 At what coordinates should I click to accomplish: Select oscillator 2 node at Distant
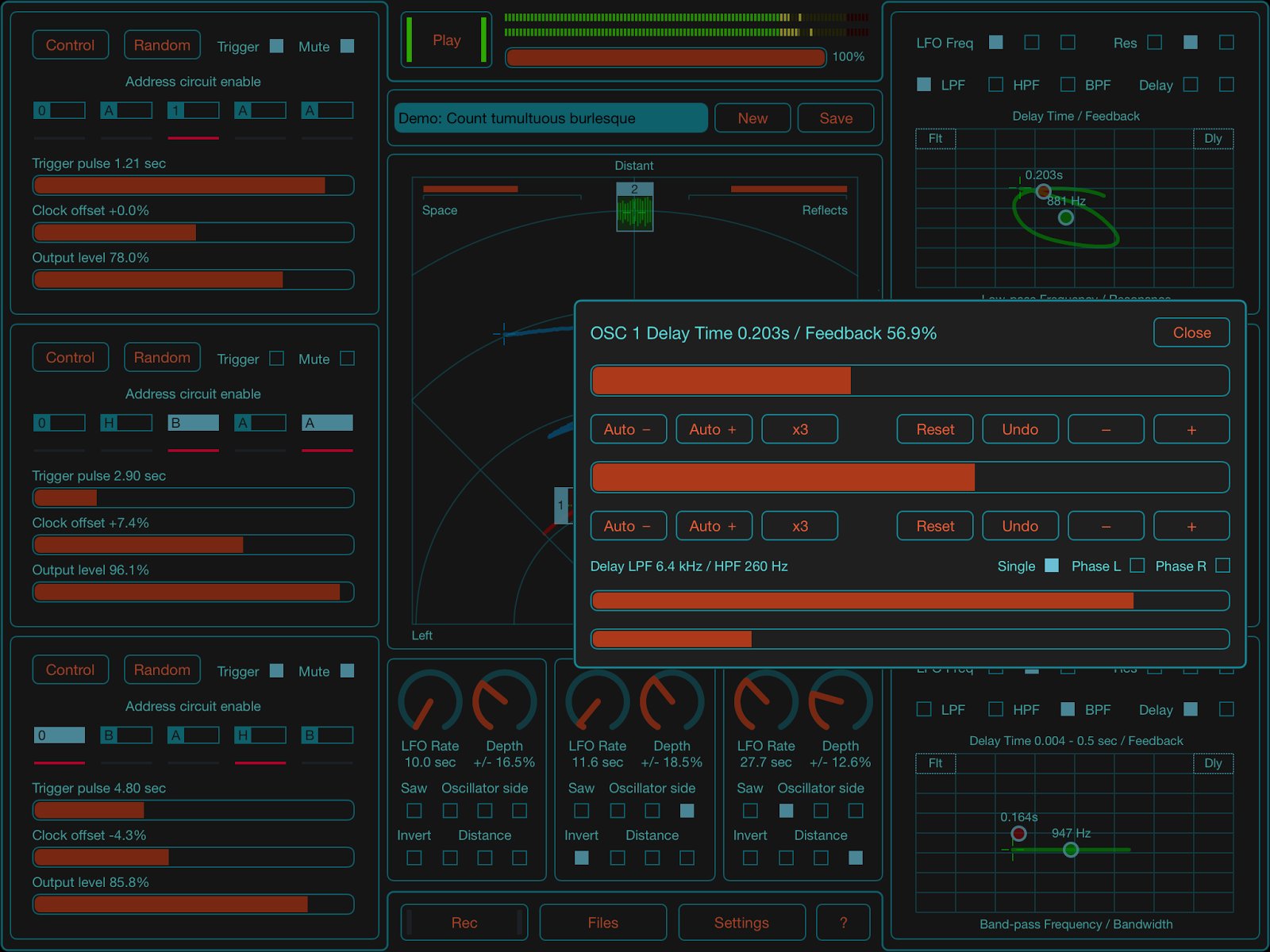click(x=635, y=207)
